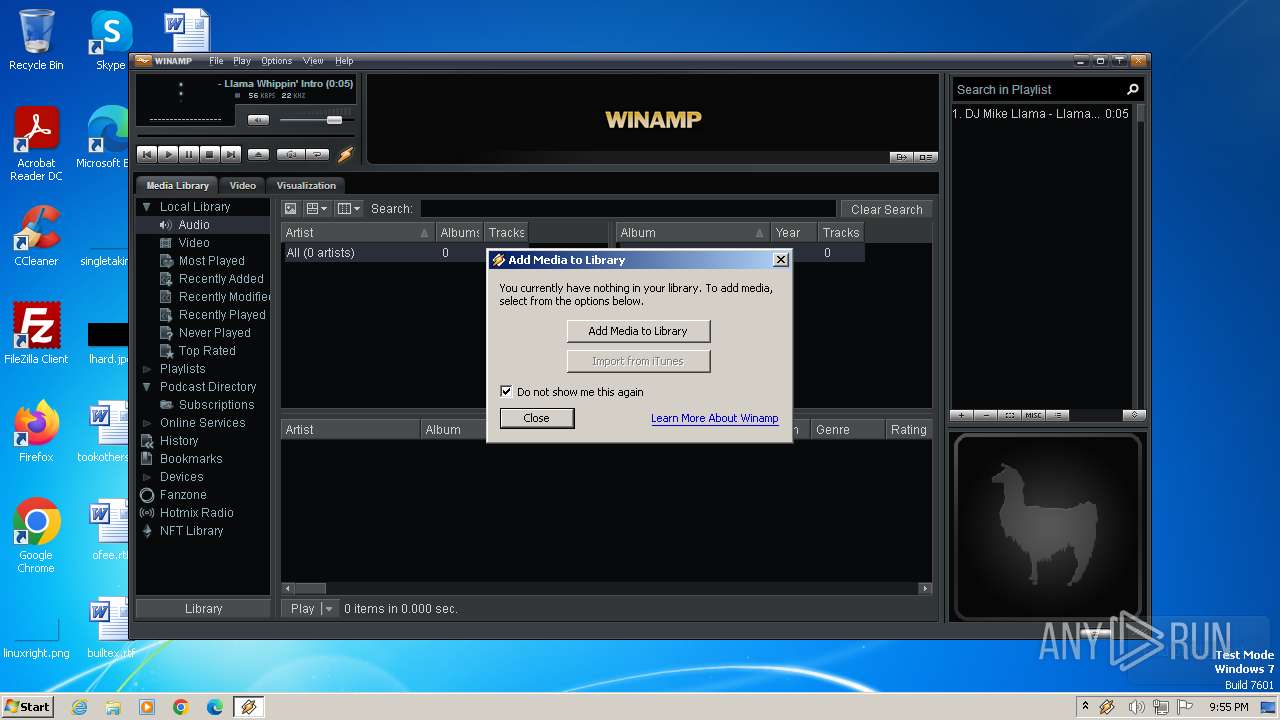1280x720 pixels.
Task: Click the Close button in the dialog
Action: (537, 418)
